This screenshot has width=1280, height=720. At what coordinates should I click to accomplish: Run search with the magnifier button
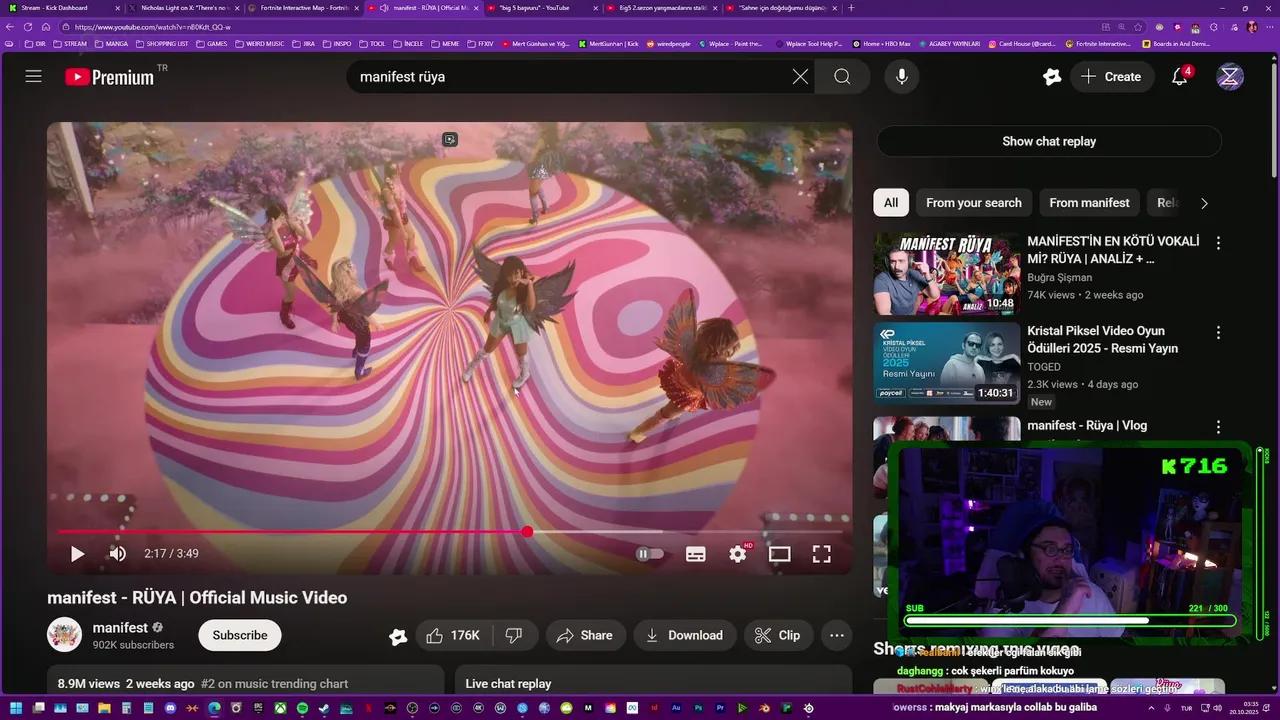point(842,76)
